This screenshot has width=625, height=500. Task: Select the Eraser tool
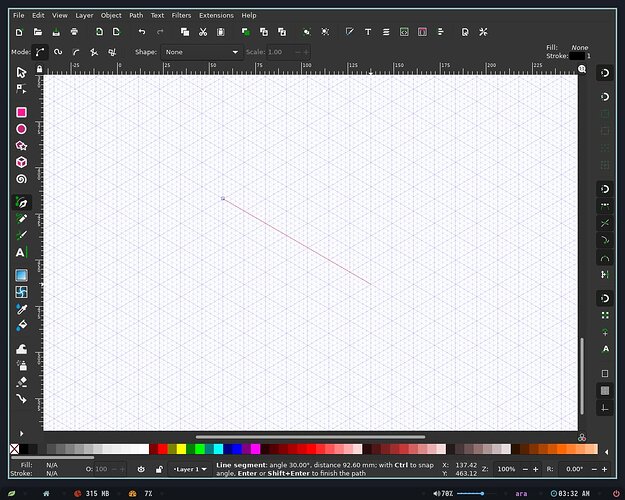(x=22, y=382)
